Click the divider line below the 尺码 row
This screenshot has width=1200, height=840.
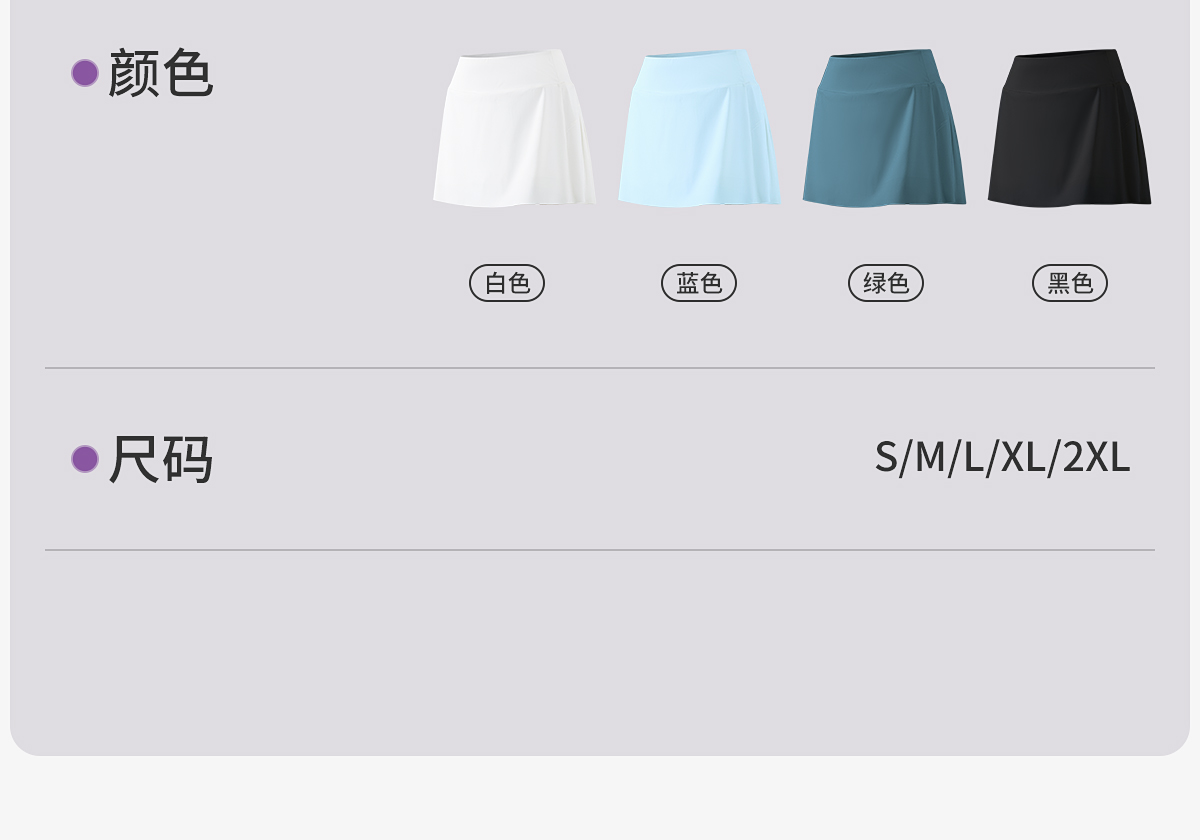[x=600, y=550]
